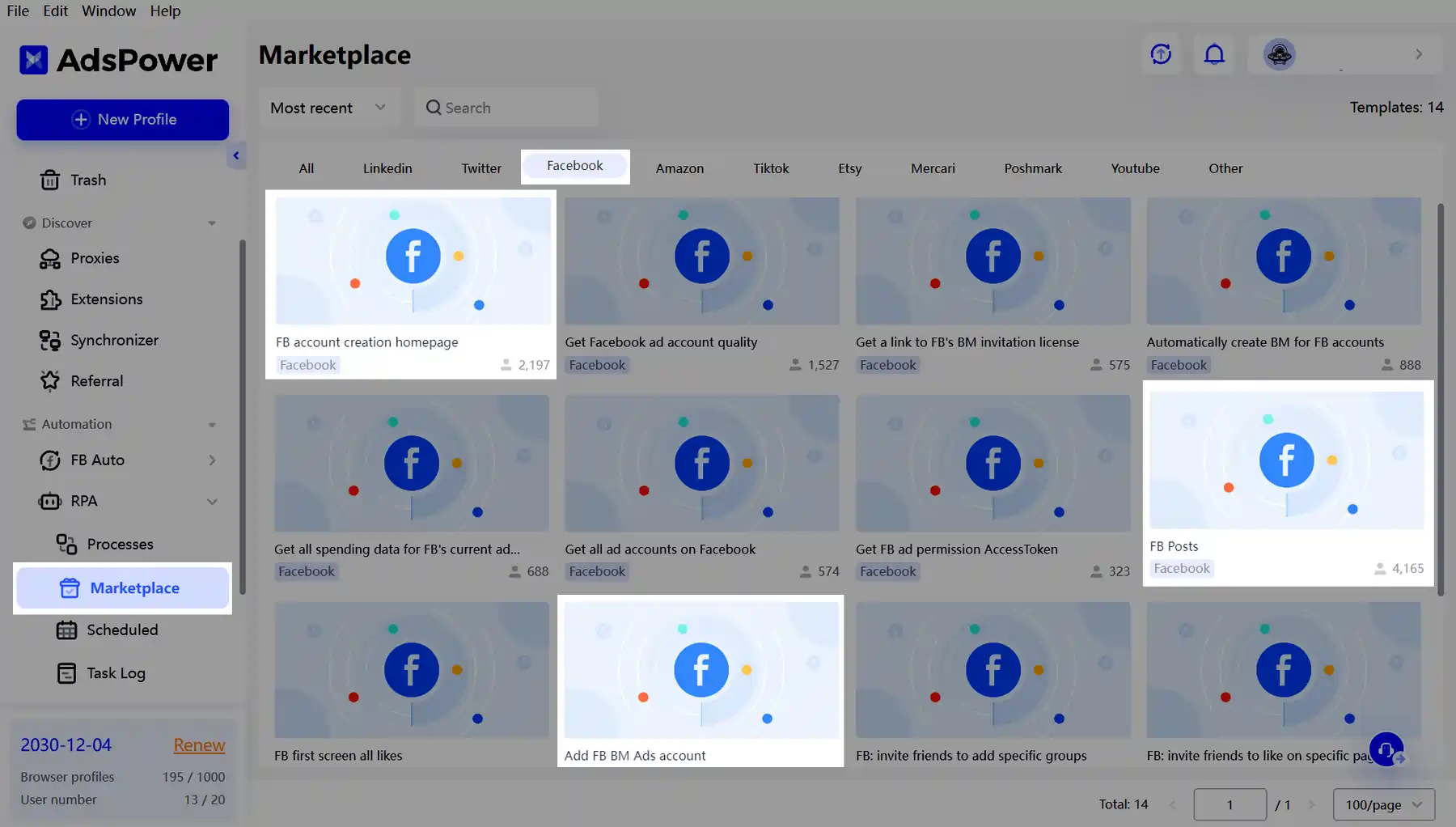Viewport: 1456px width, 827px height.
Task: Collapse the Automation section
Action: [212, 425]
